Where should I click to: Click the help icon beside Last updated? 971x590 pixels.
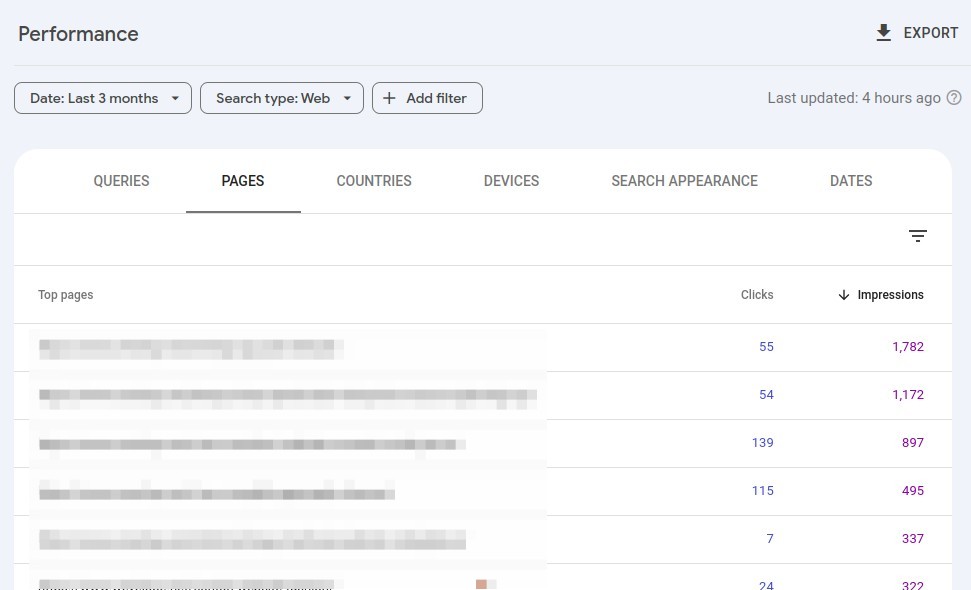[954, 98]
